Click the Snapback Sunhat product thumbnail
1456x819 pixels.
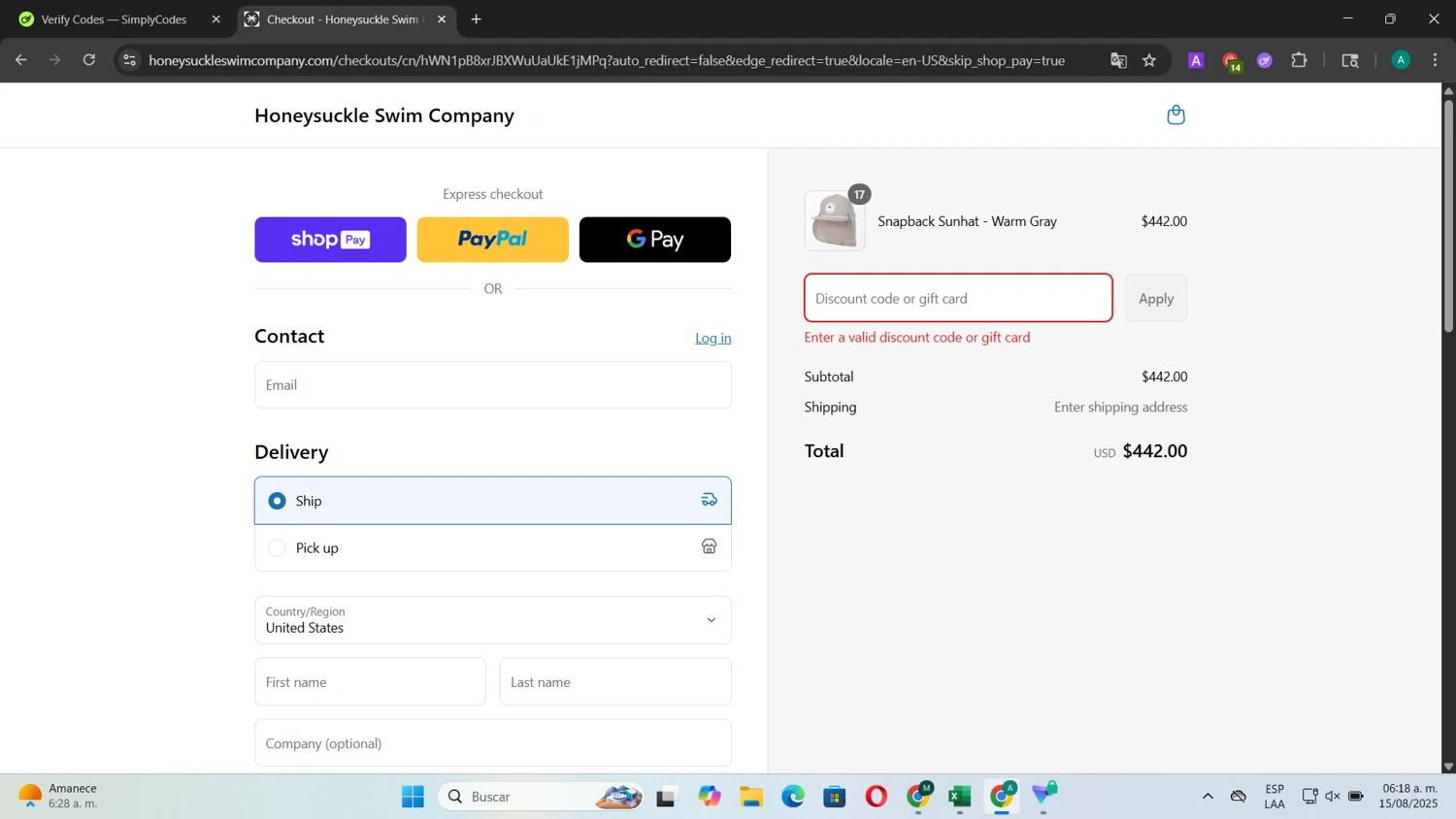click(x=835, y=221)
